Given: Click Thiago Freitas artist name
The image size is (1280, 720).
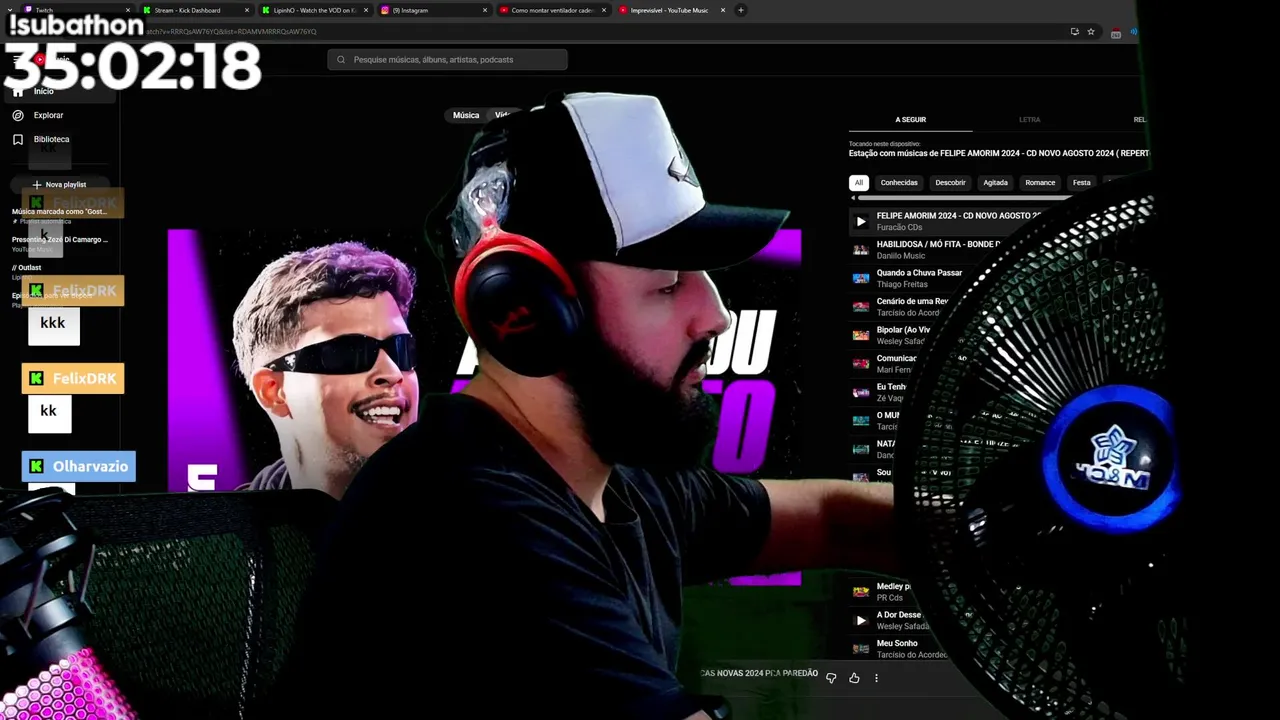Looking at the screenshot, I should 902,284.
